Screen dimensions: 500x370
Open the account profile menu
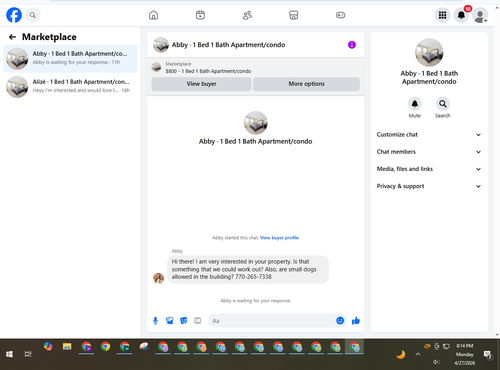480,15
